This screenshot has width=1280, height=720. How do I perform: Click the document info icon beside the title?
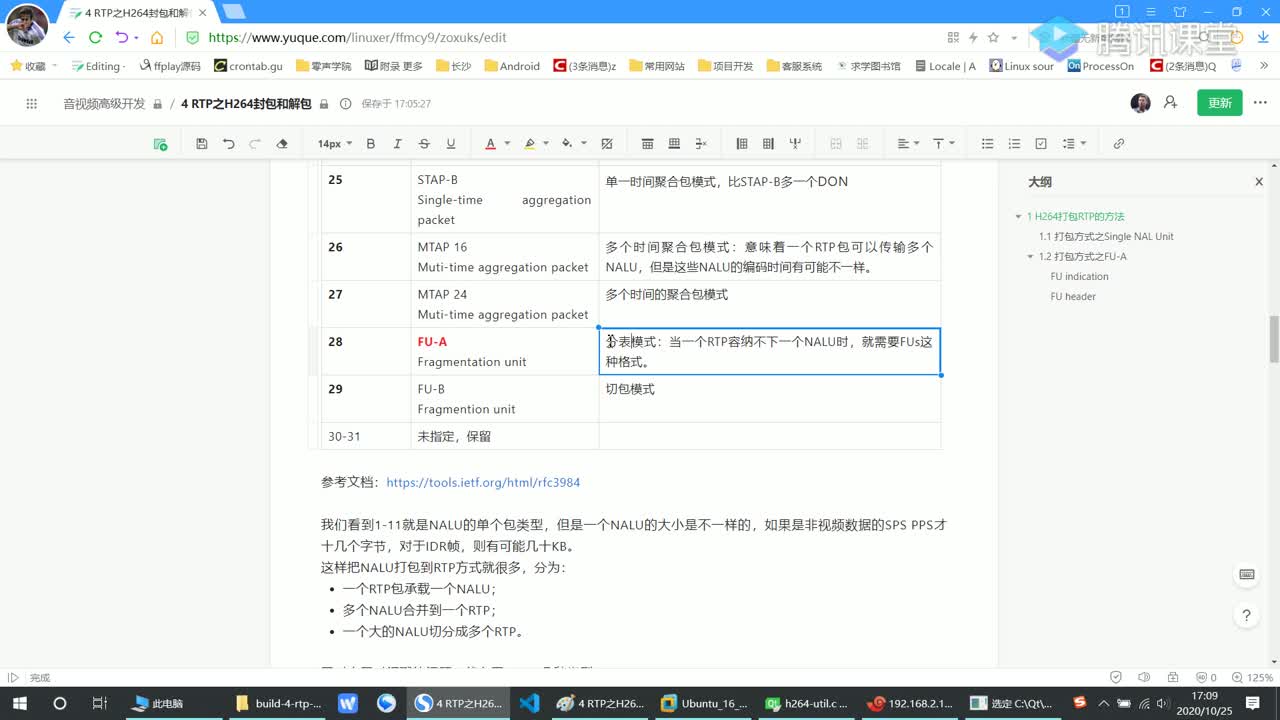346,104
